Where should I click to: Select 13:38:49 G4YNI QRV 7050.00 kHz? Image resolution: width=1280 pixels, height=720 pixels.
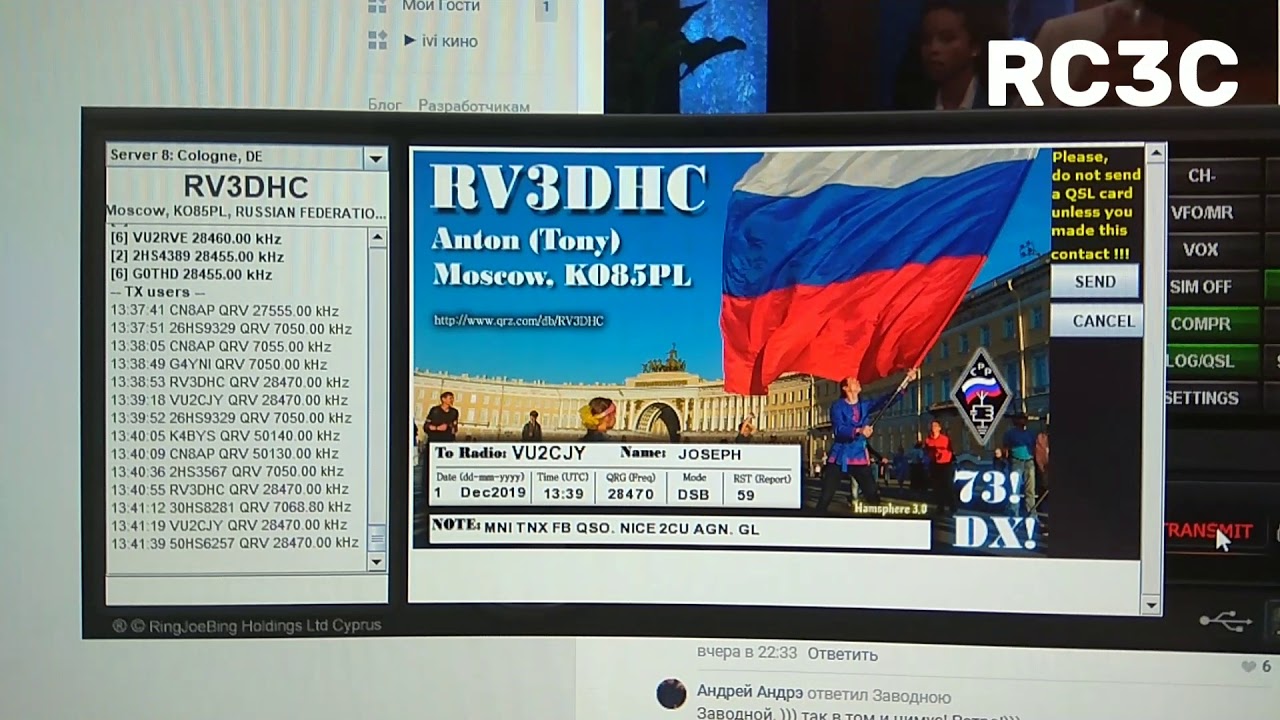[219, 364]
